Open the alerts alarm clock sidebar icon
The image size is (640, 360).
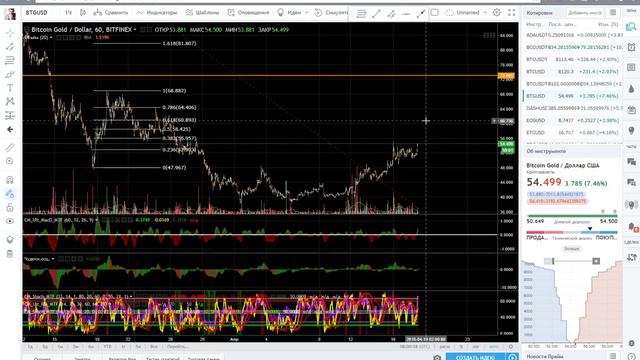coord(631,47)
